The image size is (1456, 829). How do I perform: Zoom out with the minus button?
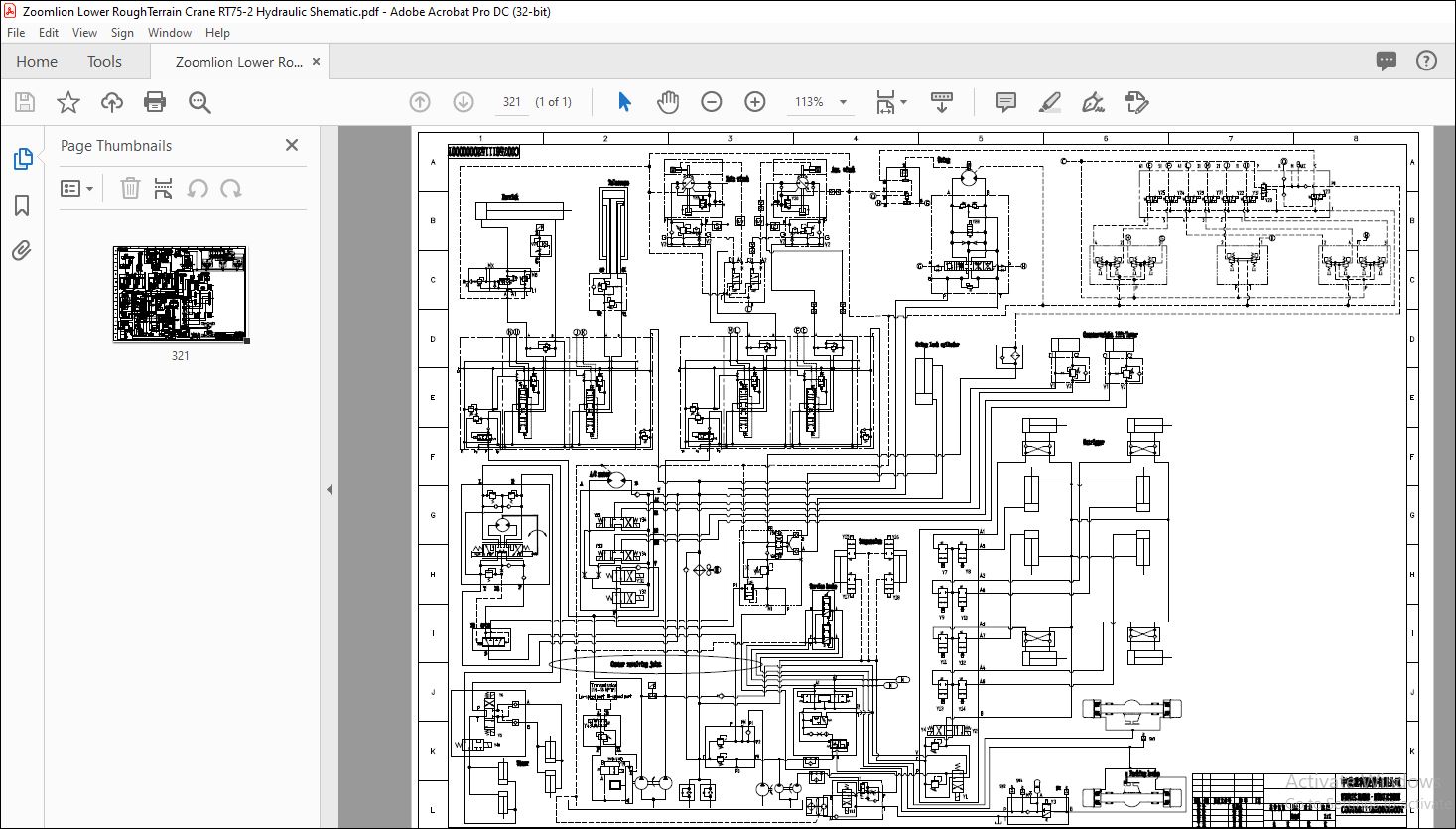(712, 102)
